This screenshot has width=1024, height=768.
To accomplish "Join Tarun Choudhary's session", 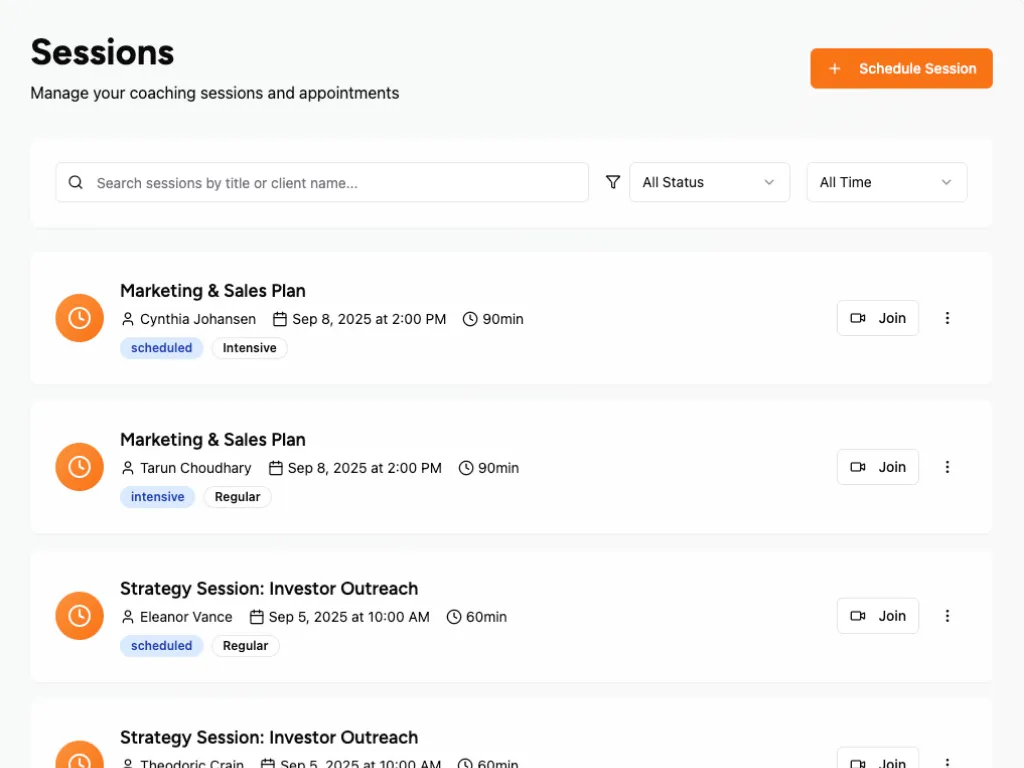I will tap(877, 467).
